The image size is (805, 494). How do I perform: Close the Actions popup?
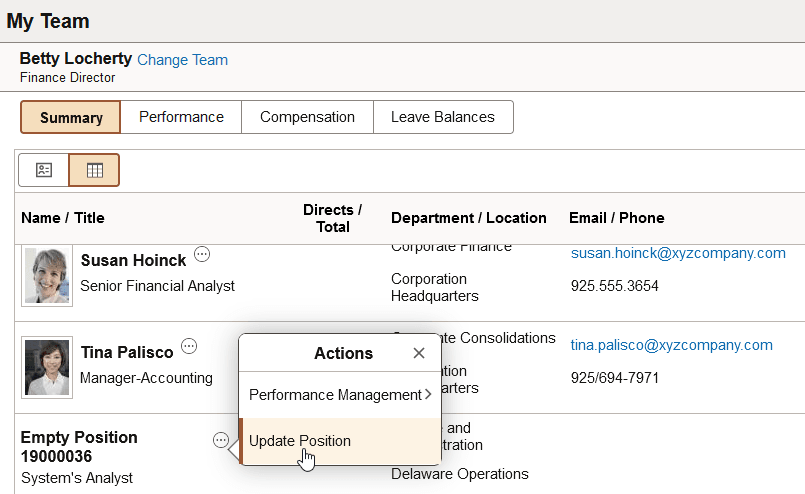[x=419, y=353]
